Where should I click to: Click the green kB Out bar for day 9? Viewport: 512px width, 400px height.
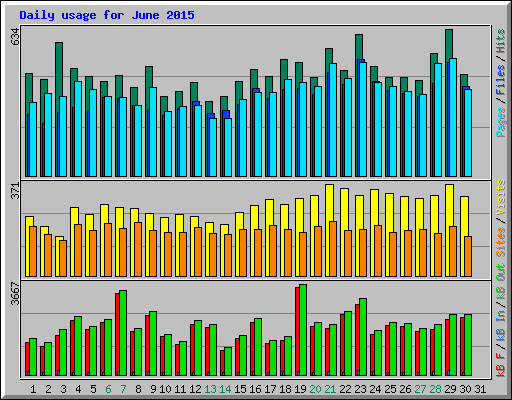point(153,343)
